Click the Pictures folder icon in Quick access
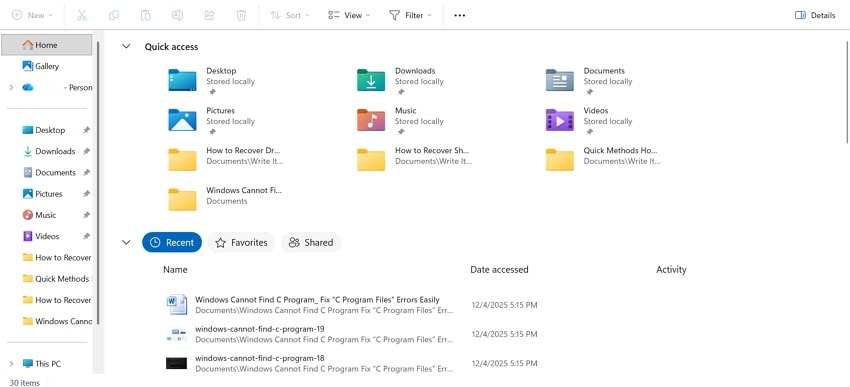 click(x=182, y=120)
